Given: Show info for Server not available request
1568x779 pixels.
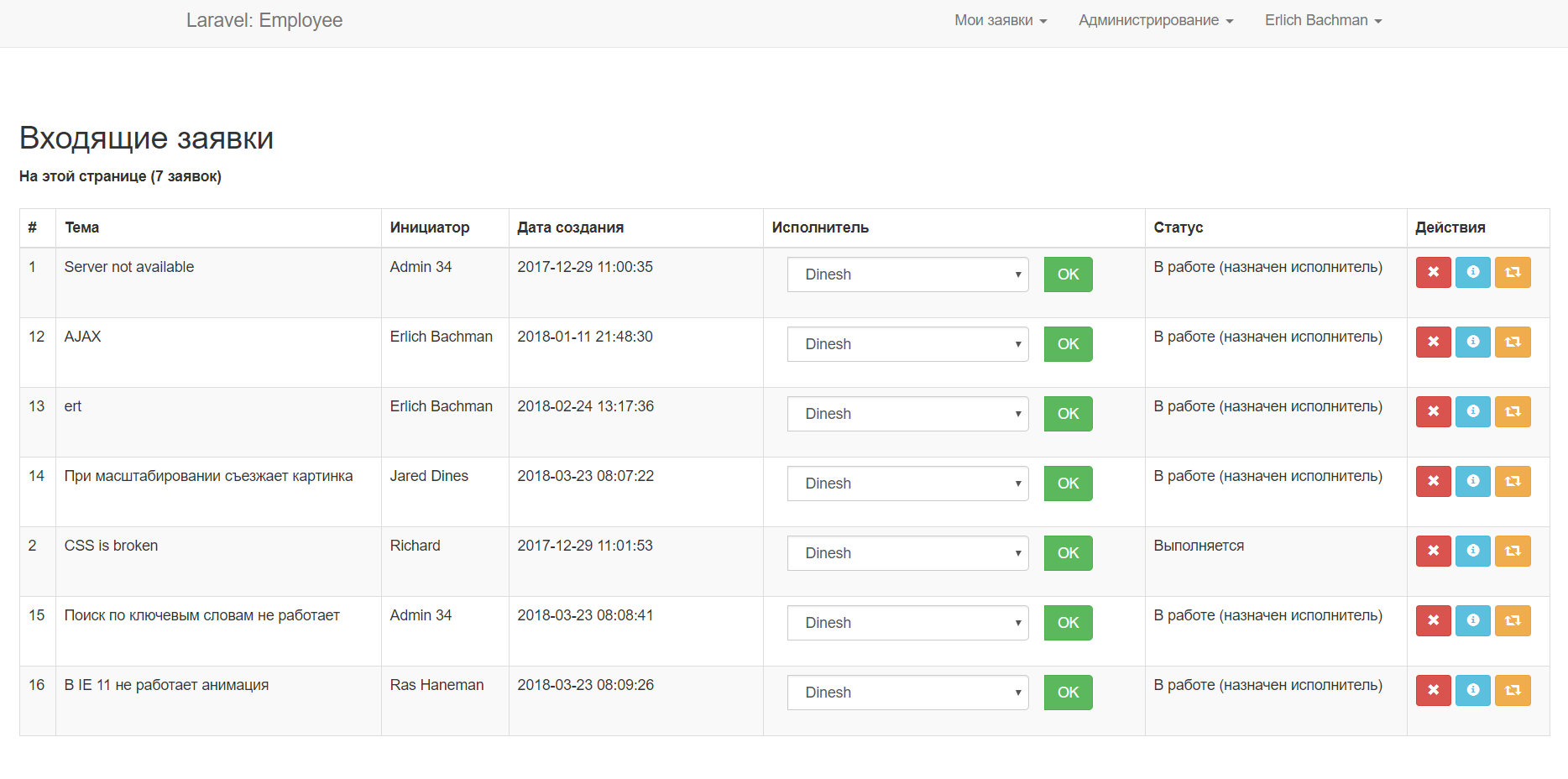Looking at the screenshot, I should click(1472, 273).
